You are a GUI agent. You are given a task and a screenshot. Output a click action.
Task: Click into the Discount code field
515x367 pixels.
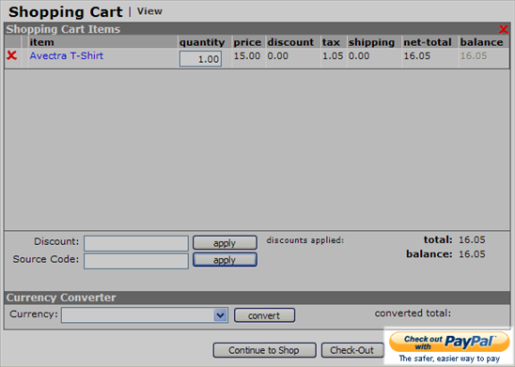[136, 243]
